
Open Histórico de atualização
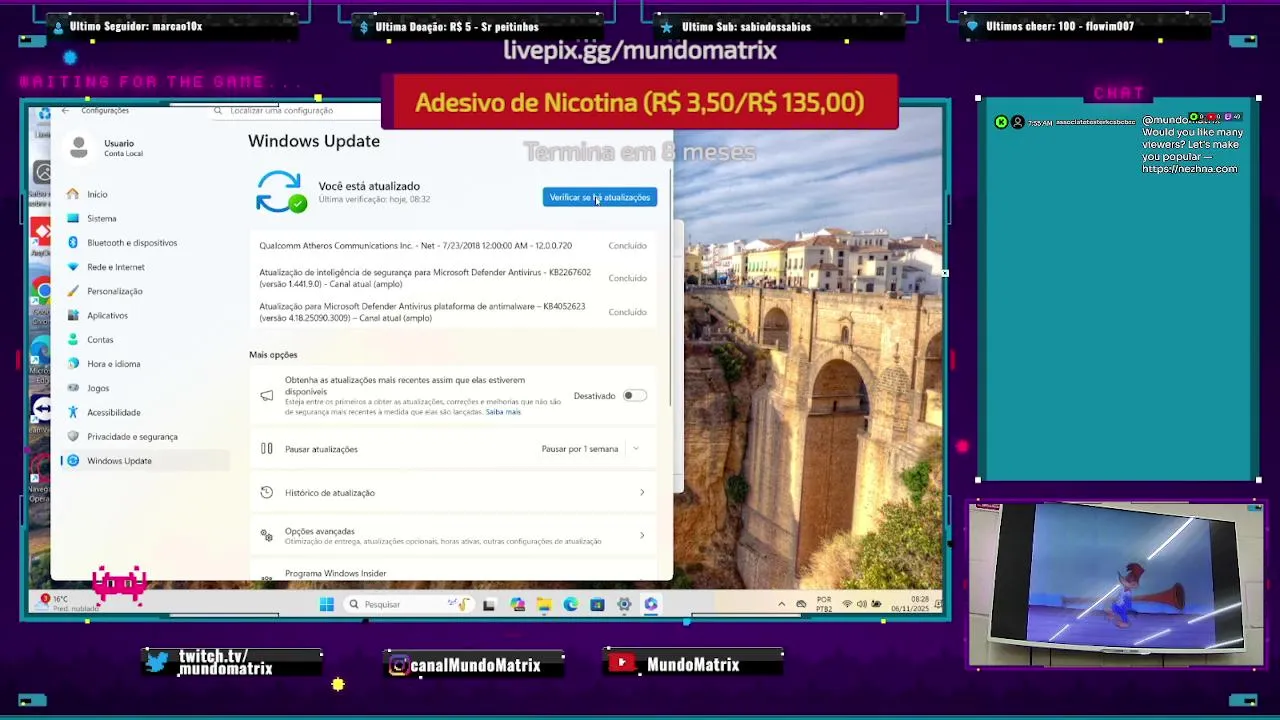(x=453, y=492)
